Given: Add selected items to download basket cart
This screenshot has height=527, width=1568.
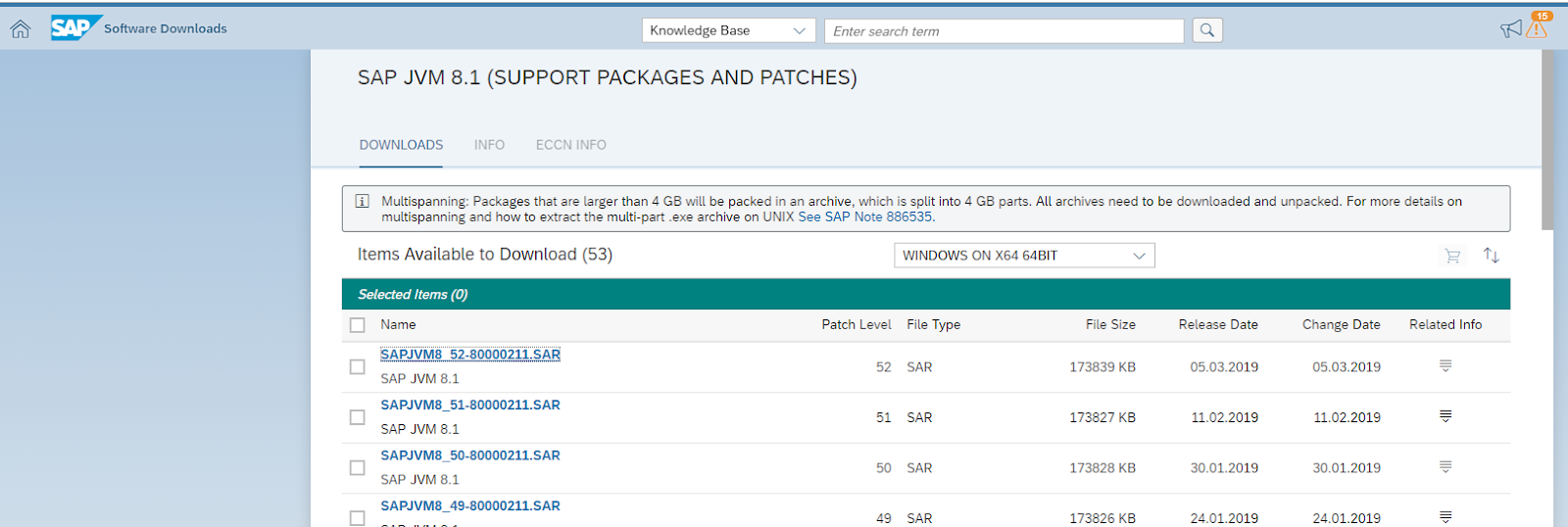Looking at the screenshot, I should pyautogui.click(x=1452, y=256).
